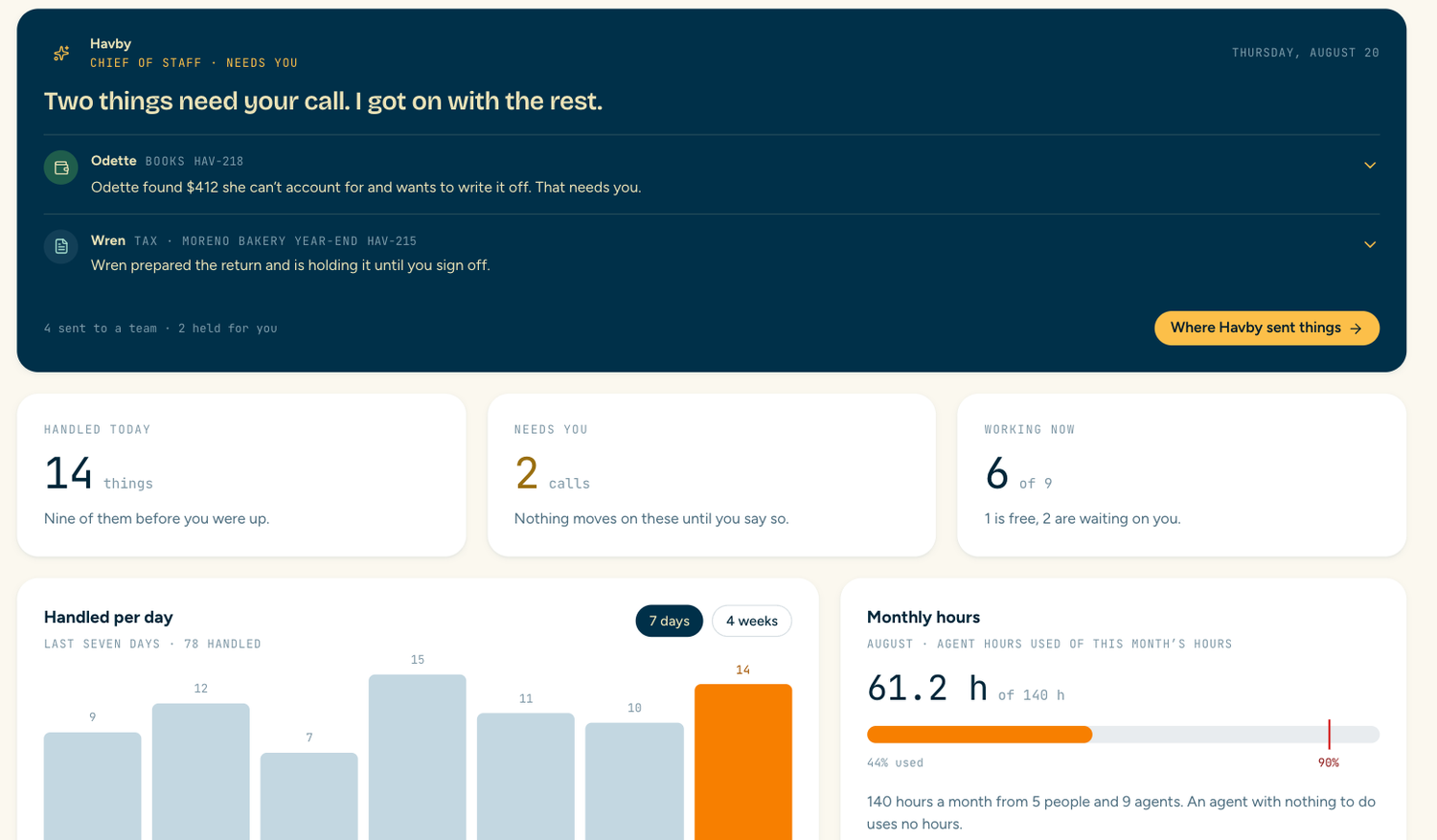Expand the Odette HAV-218 item chevron
The image size is (1437, 840).
(1370, 166)
